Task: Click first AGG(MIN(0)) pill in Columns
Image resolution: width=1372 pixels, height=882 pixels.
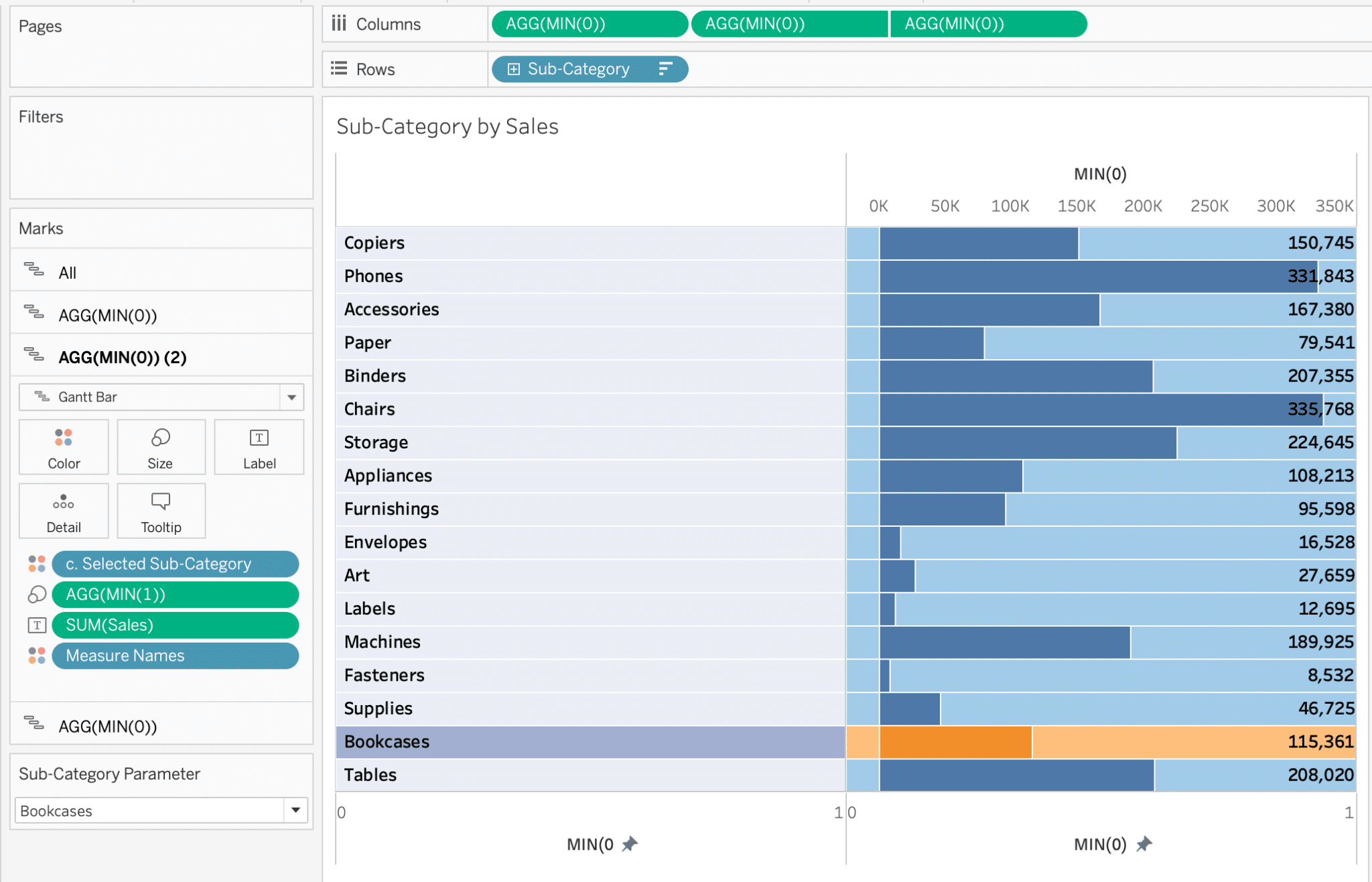Action: click(590, 24)
